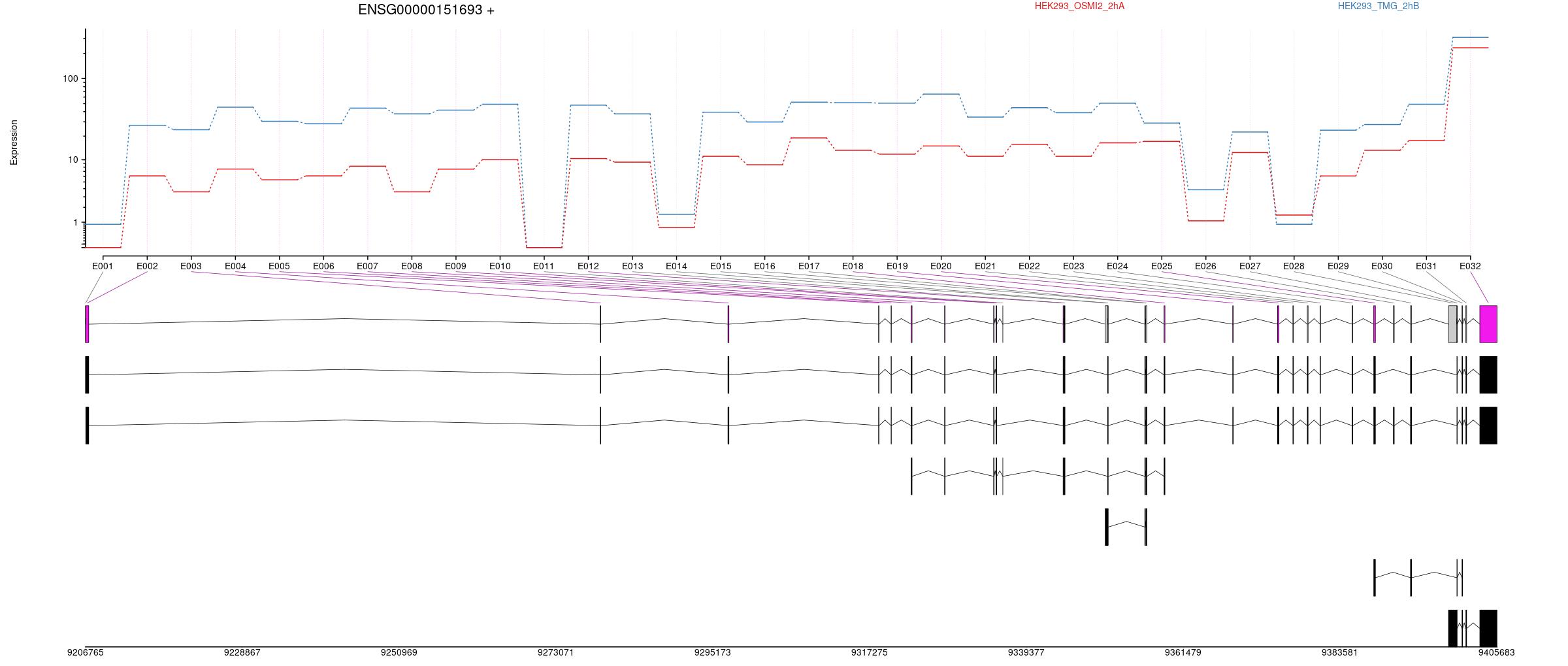Click exon label E021
The height and width of the screenshot is (666, 1568).
click(985, 266)
